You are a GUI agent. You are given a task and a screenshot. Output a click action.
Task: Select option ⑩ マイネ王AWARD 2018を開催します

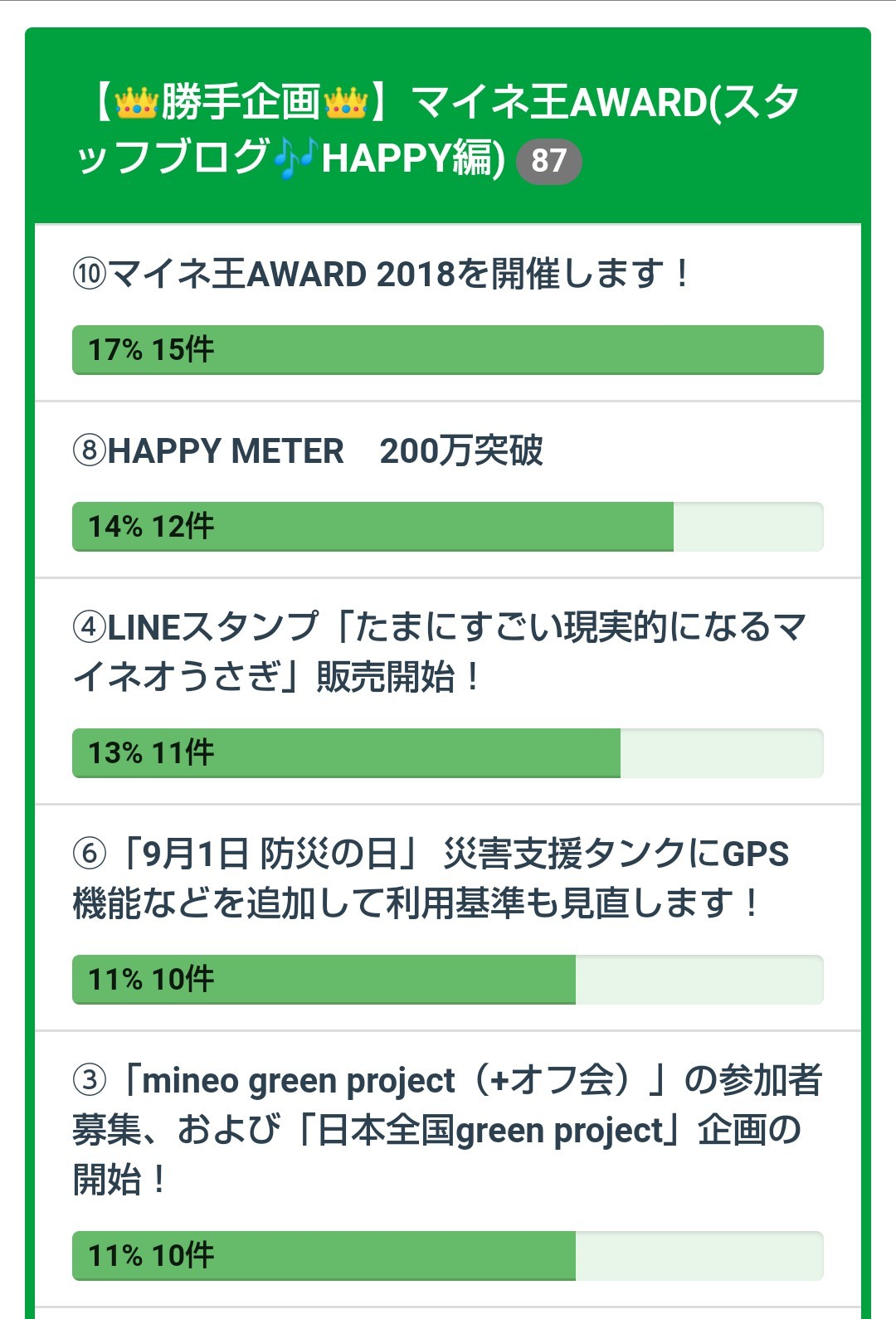pyautogui.click(x=382, y=274)
